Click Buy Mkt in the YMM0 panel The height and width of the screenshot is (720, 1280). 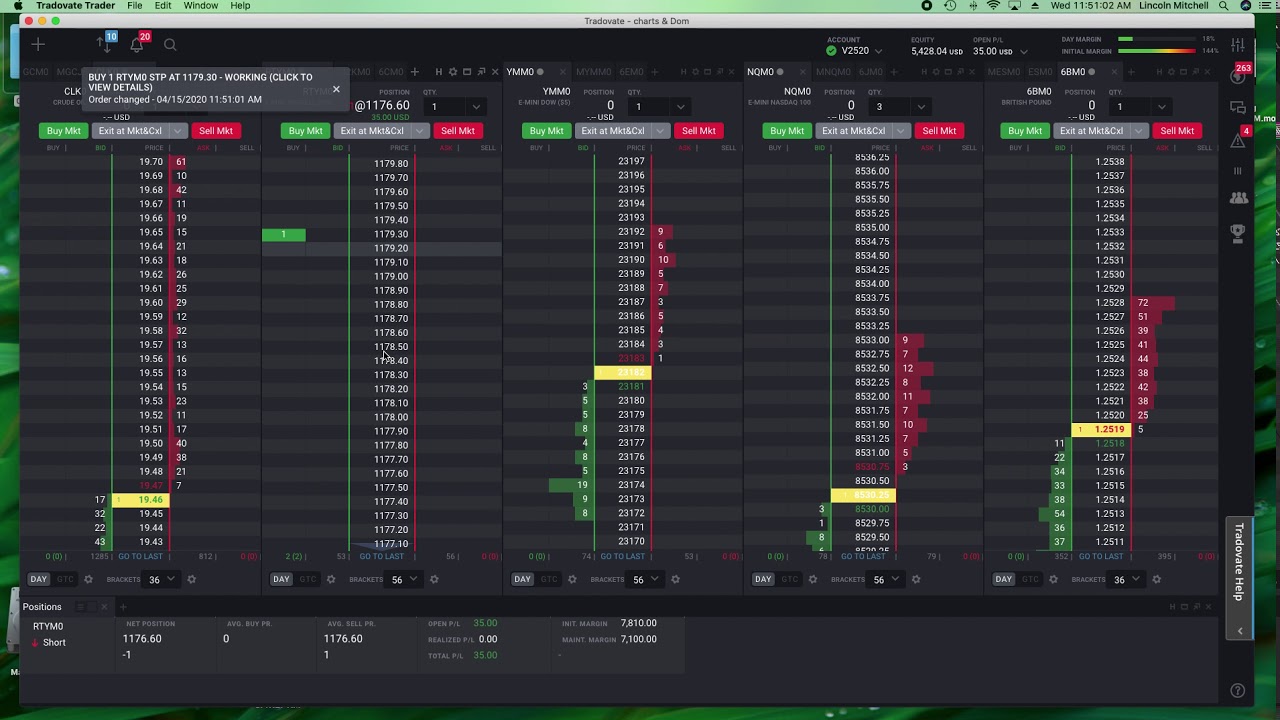coord(546,131)
